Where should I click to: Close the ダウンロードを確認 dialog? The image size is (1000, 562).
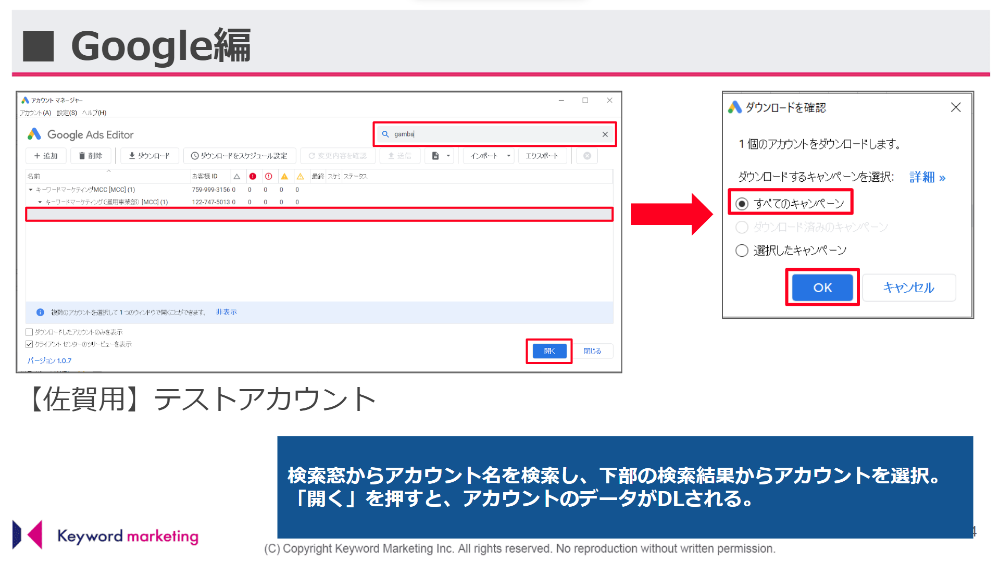click(955, 107)
